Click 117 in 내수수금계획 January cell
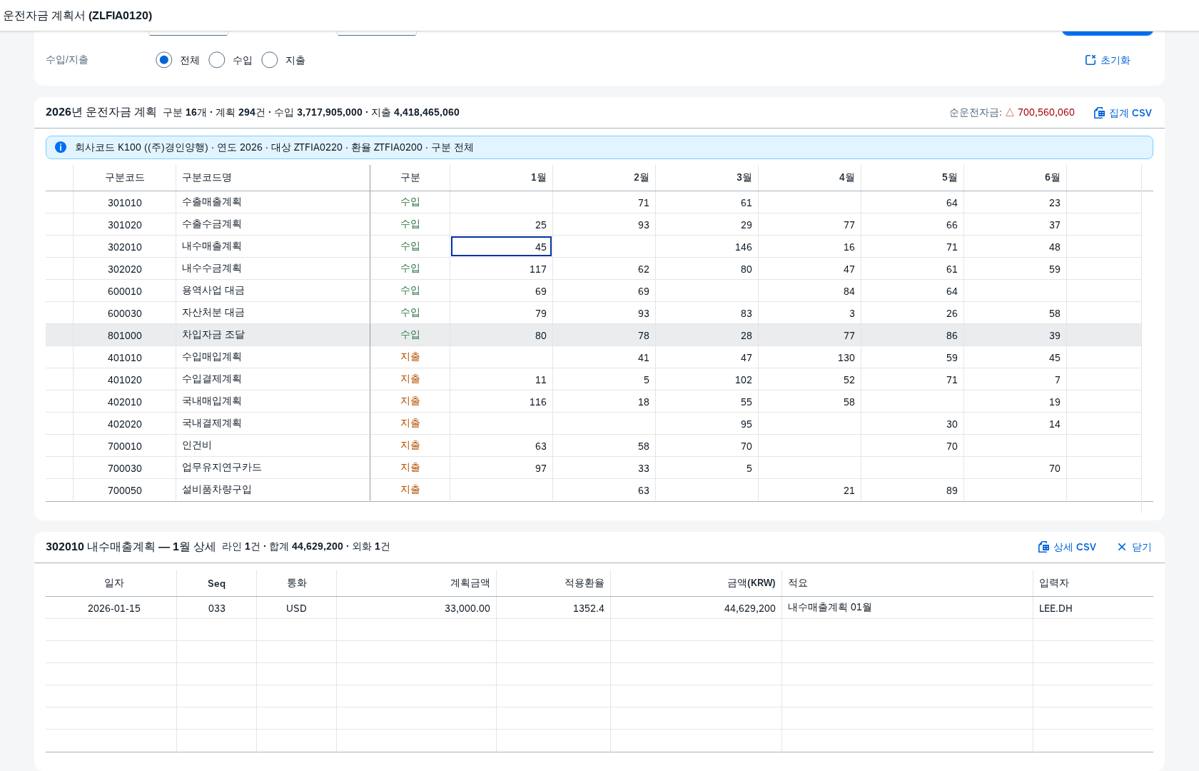This screenshot has height=771, width=1199. (538, 269)
